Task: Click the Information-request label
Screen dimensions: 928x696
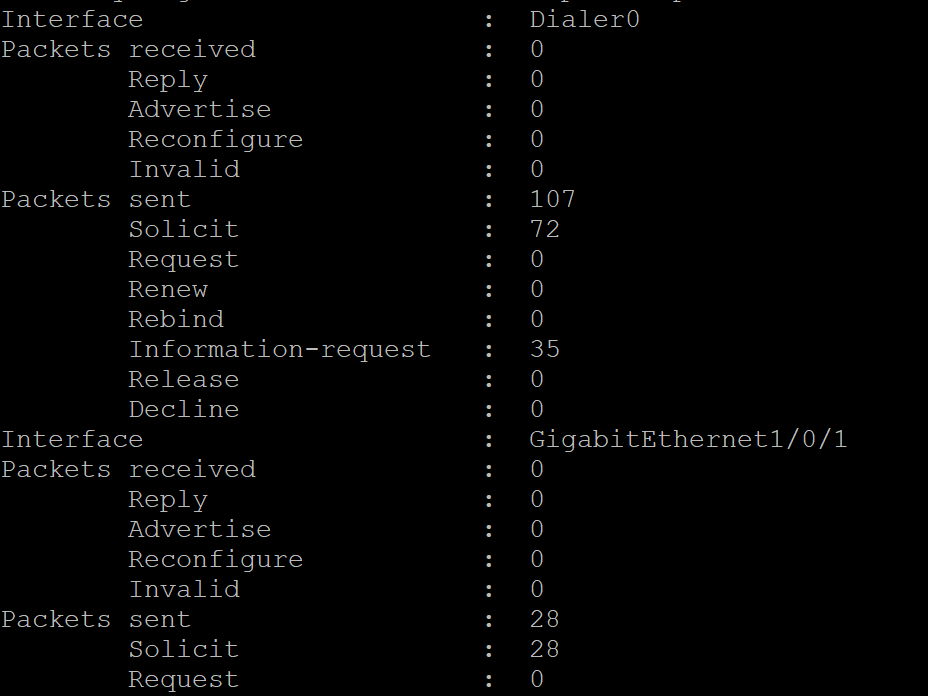Action: (279, 349)
